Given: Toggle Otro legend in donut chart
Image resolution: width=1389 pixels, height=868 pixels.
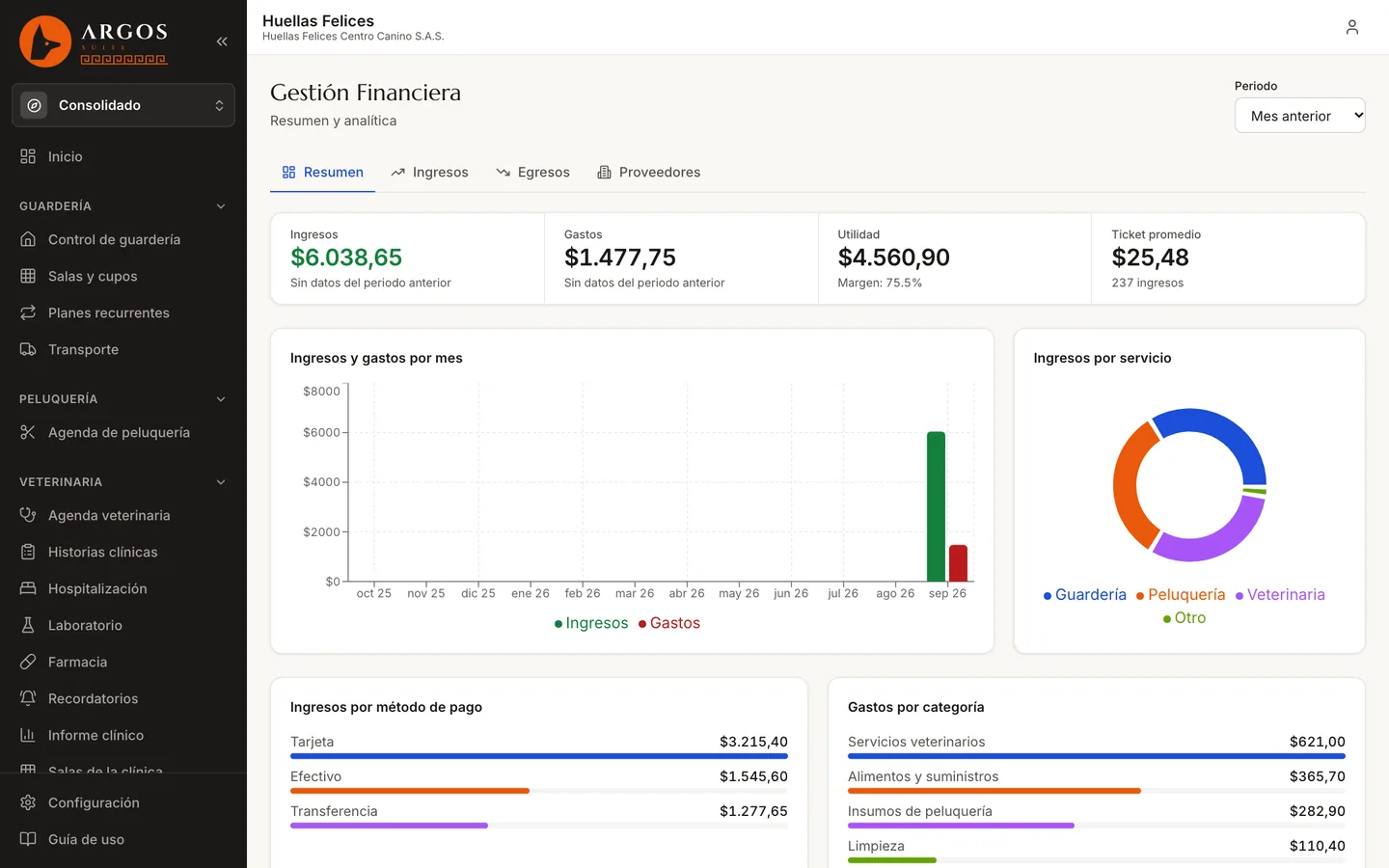Looking at the screenshot, I should tap(1185, 618).
